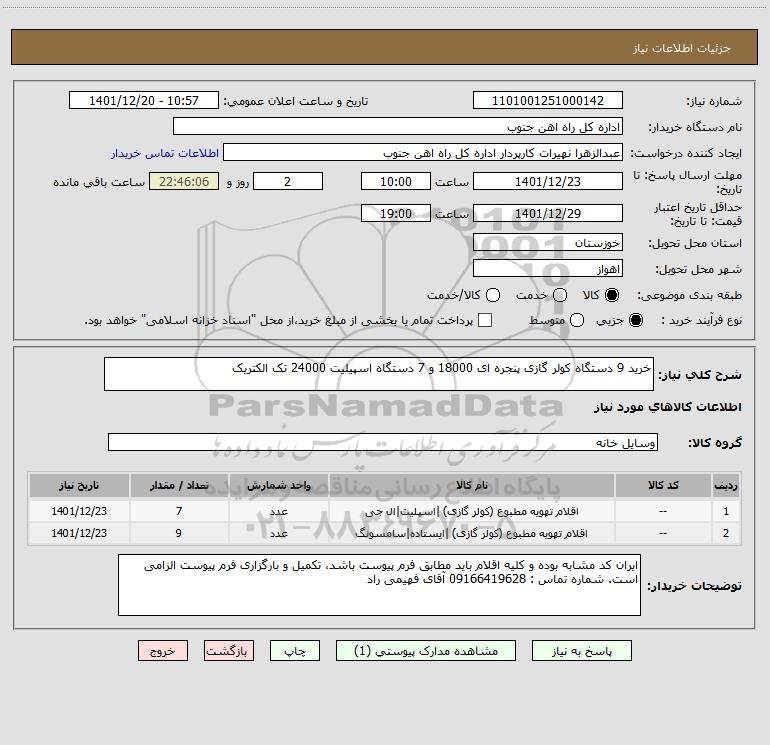Click row 2 date cell 1401/12/23
770x745 pixels.
coord(79,533)
